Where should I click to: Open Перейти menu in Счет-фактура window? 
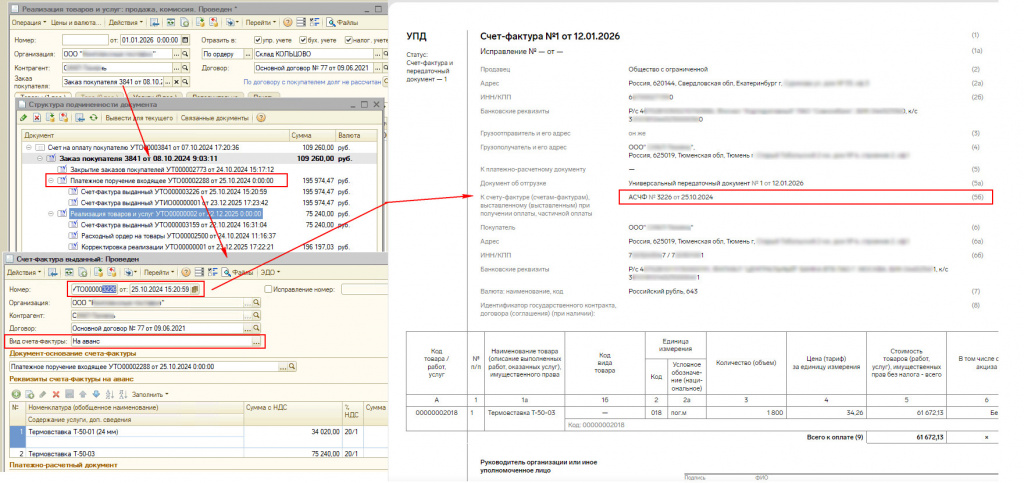159,272
